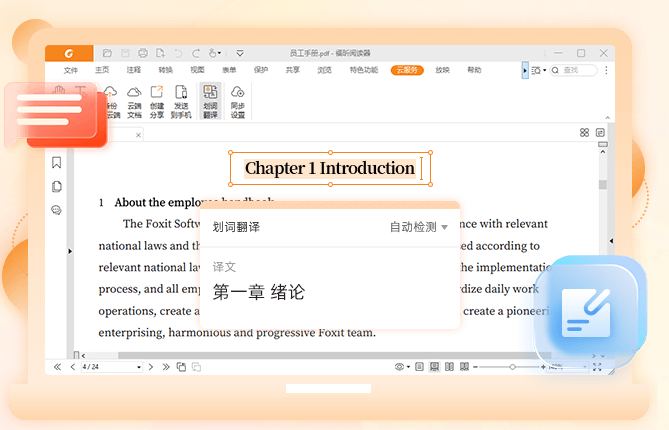Image resolution: width=669 pixels, height=430 pixels.
Task: Switch to the 共享 ribbon tab
Action: [x=293, y=70]
